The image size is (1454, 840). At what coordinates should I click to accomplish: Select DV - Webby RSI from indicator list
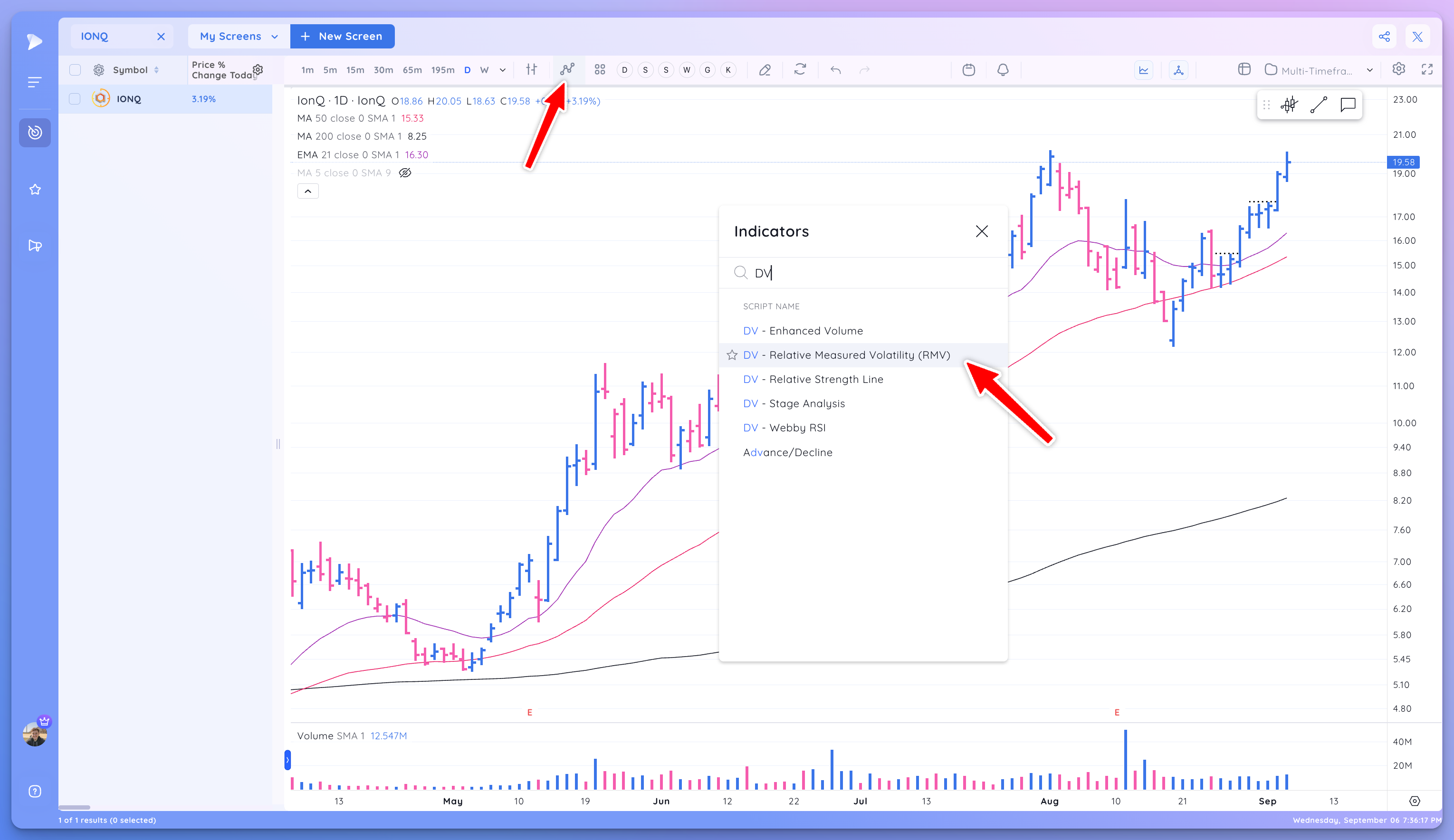click(x=784, y=427)
